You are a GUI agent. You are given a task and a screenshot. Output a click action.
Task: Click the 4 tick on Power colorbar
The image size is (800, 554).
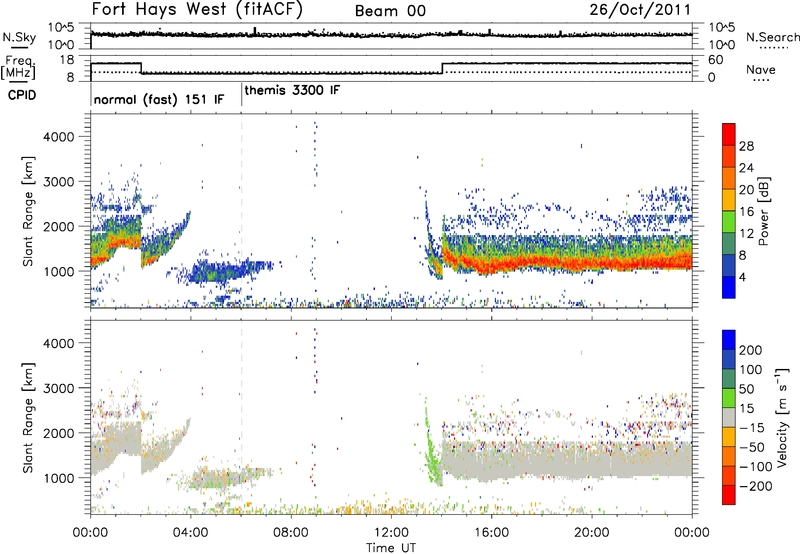(743, 277)
